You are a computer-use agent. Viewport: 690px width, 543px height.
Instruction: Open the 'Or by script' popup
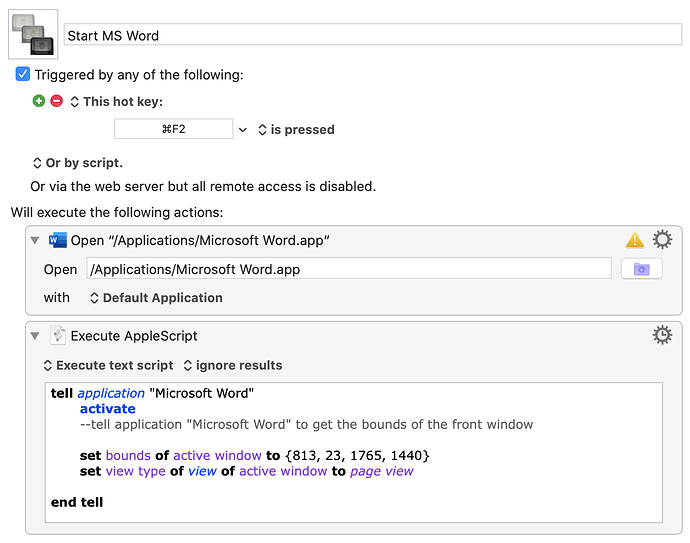pos(78,163)
